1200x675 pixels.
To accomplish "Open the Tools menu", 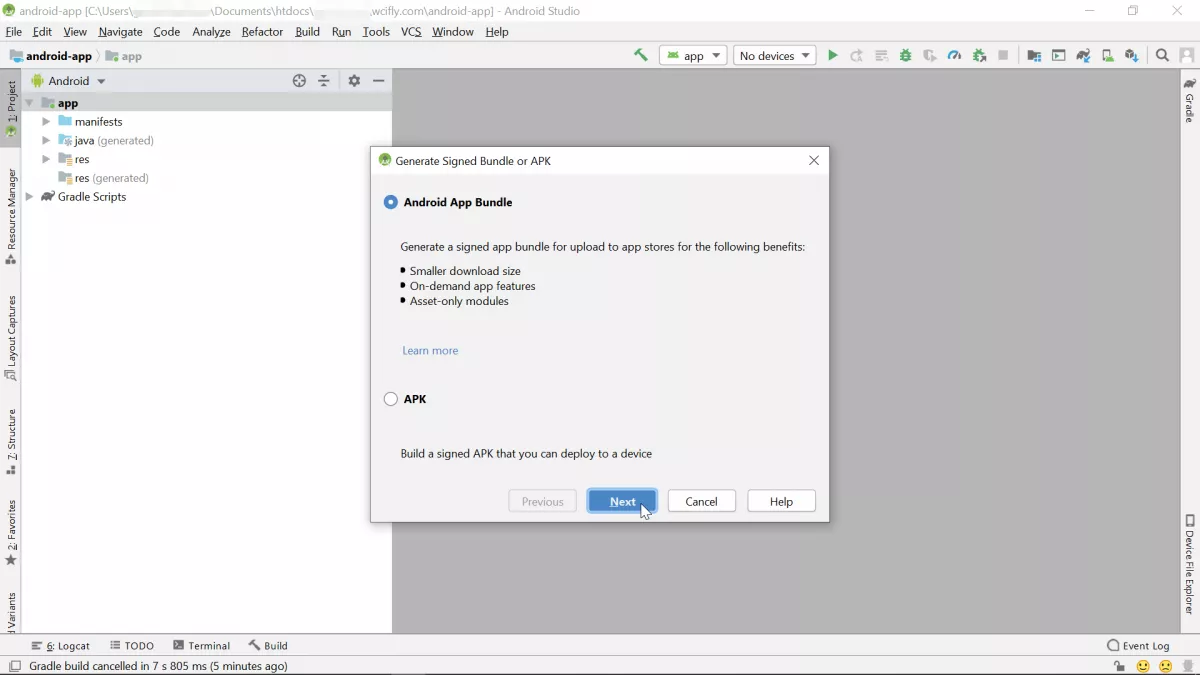I will (376, 32).
